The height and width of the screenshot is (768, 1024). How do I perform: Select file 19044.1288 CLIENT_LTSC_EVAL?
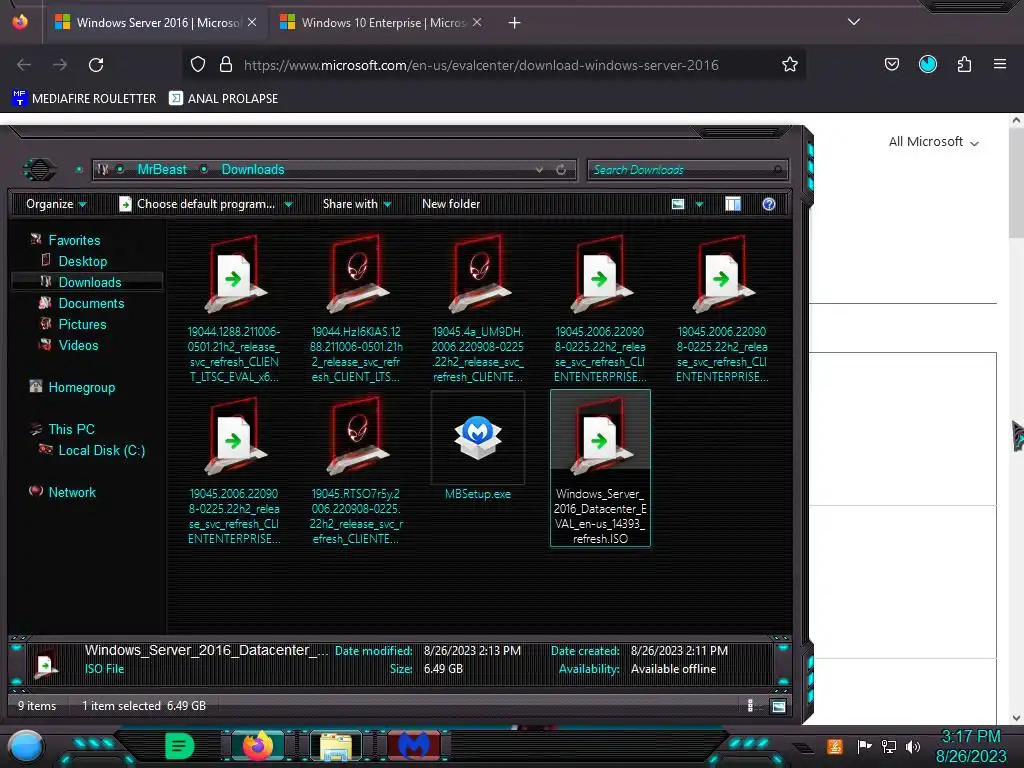point(234,308)
